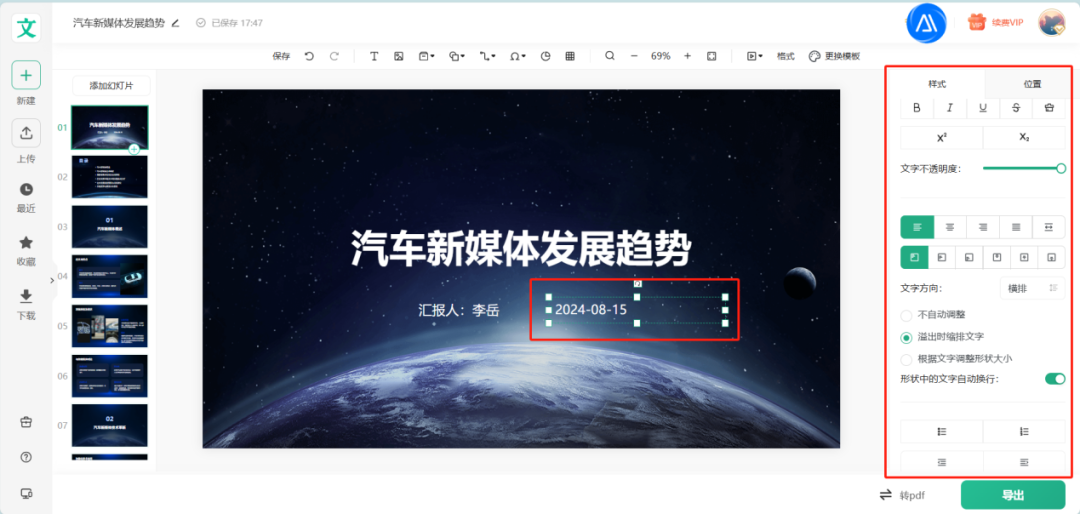1080x514 pixels.
Task: Choose the last vertical-position alignment option
Action: tap(1051, 257)
